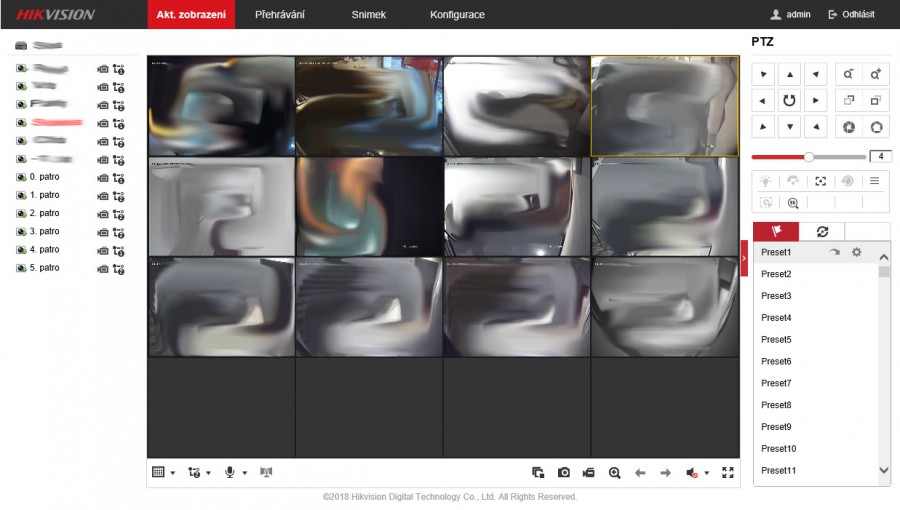Toggle the PTZ light icon

[x=765, y=181]
